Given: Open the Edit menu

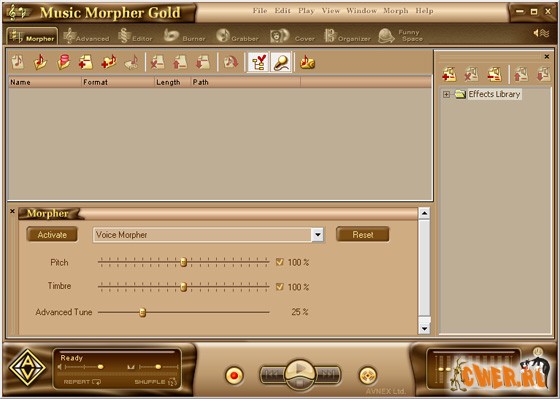Looking at the screenshot, I should coord(282,11).
